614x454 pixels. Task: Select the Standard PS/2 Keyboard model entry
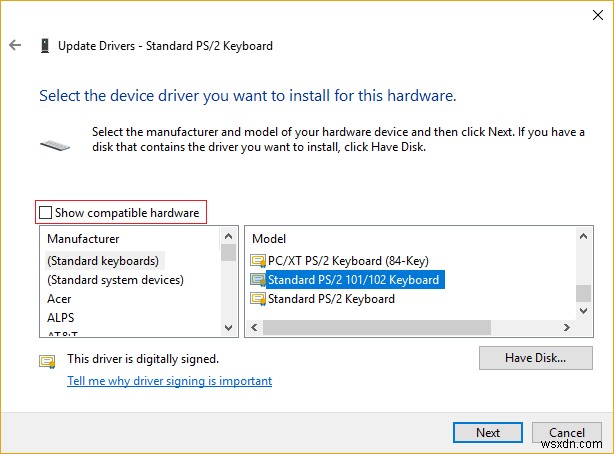click(331, 299)
